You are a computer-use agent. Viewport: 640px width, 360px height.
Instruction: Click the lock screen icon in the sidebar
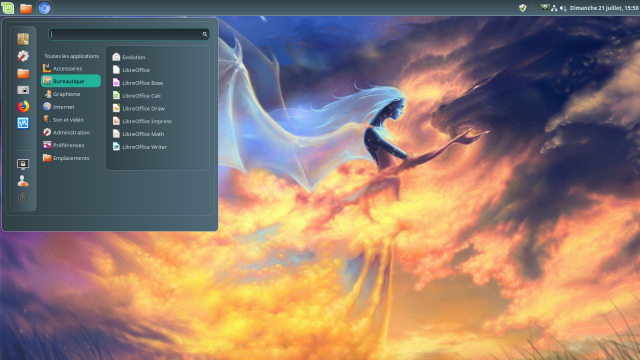pos(23,164)
